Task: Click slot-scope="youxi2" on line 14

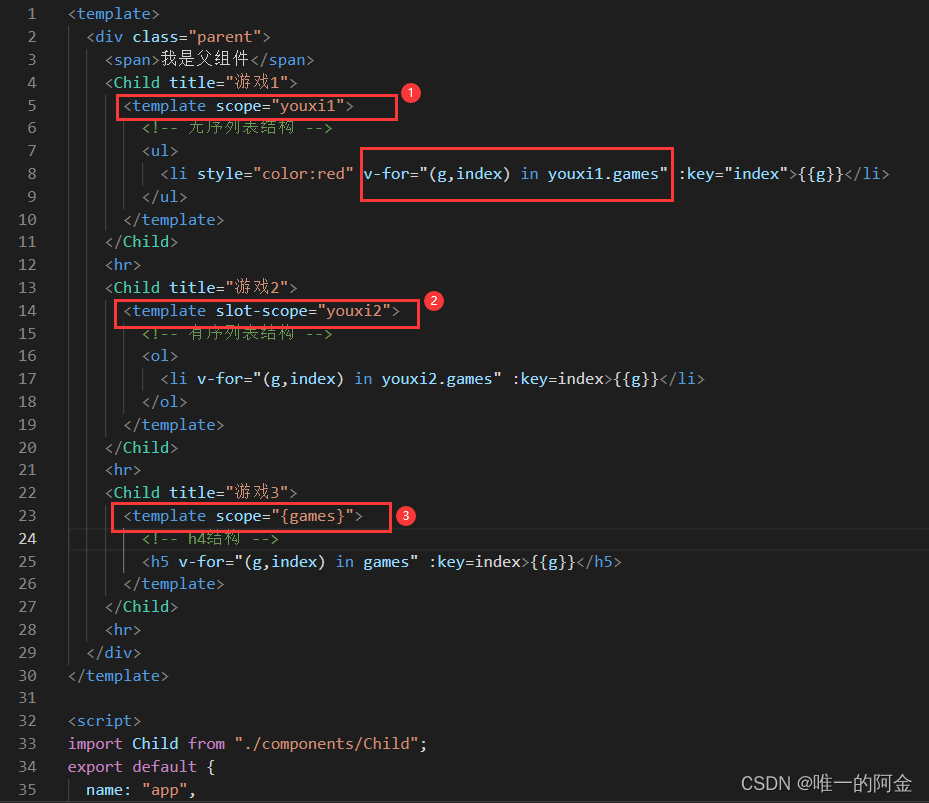Action: point(303,311)
